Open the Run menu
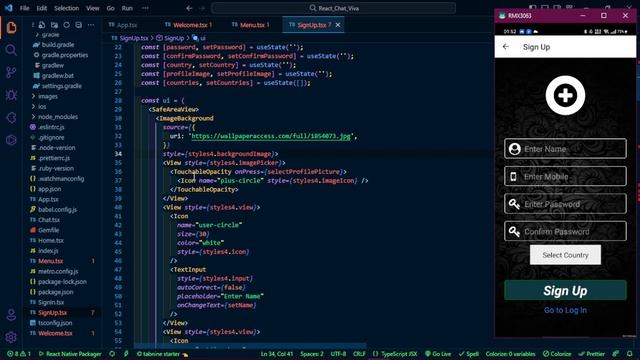Image resolution: width=640 pixels, height=360 pixels. pyautogui.click(x=127, y=8)
